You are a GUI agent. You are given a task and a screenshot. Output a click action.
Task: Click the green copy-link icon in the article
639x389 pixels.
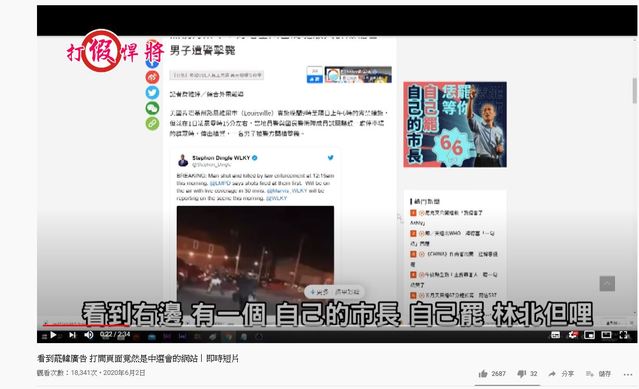[152, 123]
